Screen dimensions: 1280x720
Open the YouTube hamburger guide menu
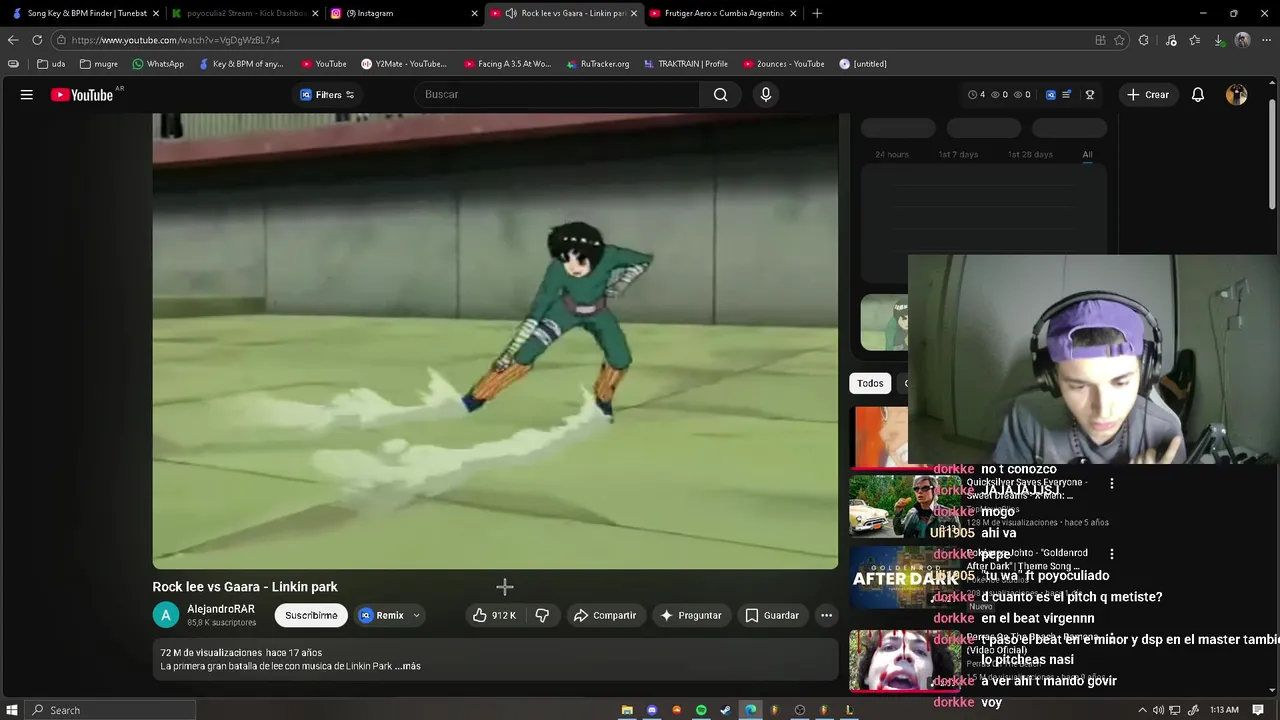coord(27,95)
